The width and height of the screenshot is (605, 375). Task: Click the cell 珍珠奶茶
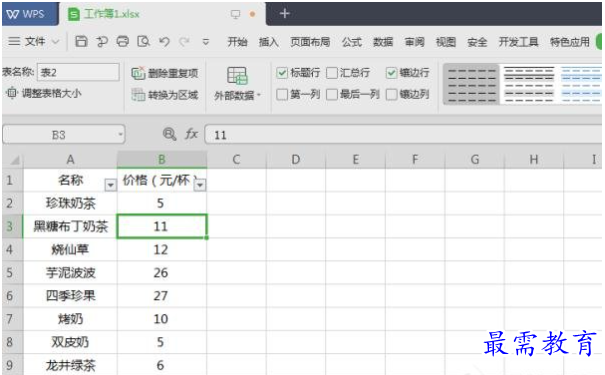[x=70, y=203]
